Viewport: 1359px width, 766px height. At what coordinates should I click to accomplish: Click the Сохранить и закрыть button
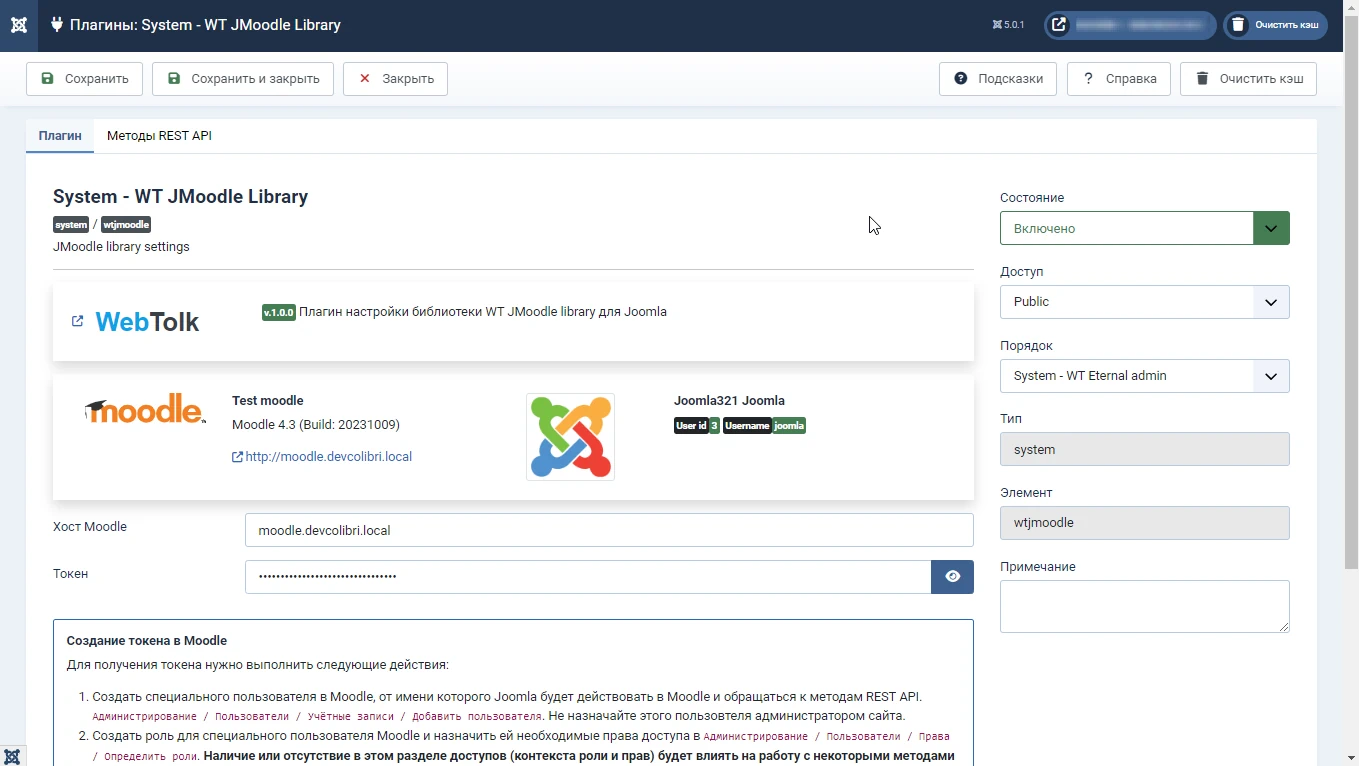242,78
